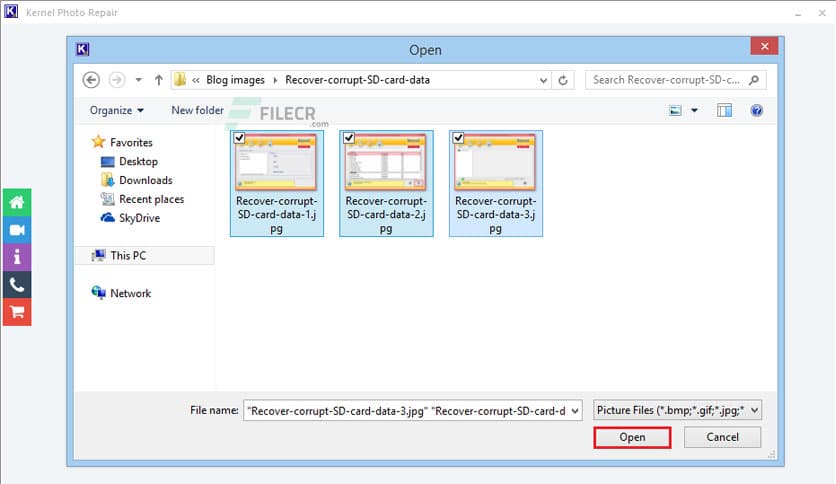Click Blog images in address path
Screen dimensions: 836x484
coord(235,80)
